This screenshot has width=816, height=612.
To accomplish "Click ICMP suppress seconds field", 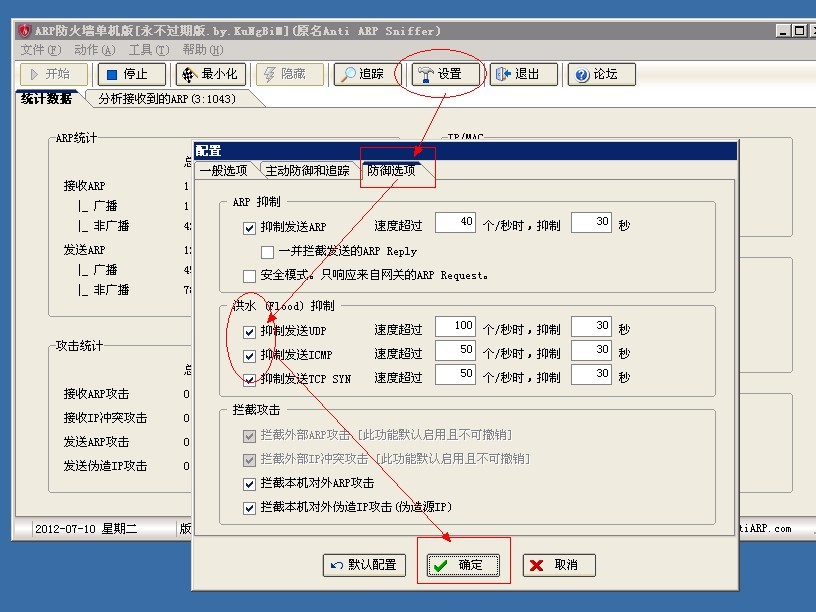I will pos(591,350).
